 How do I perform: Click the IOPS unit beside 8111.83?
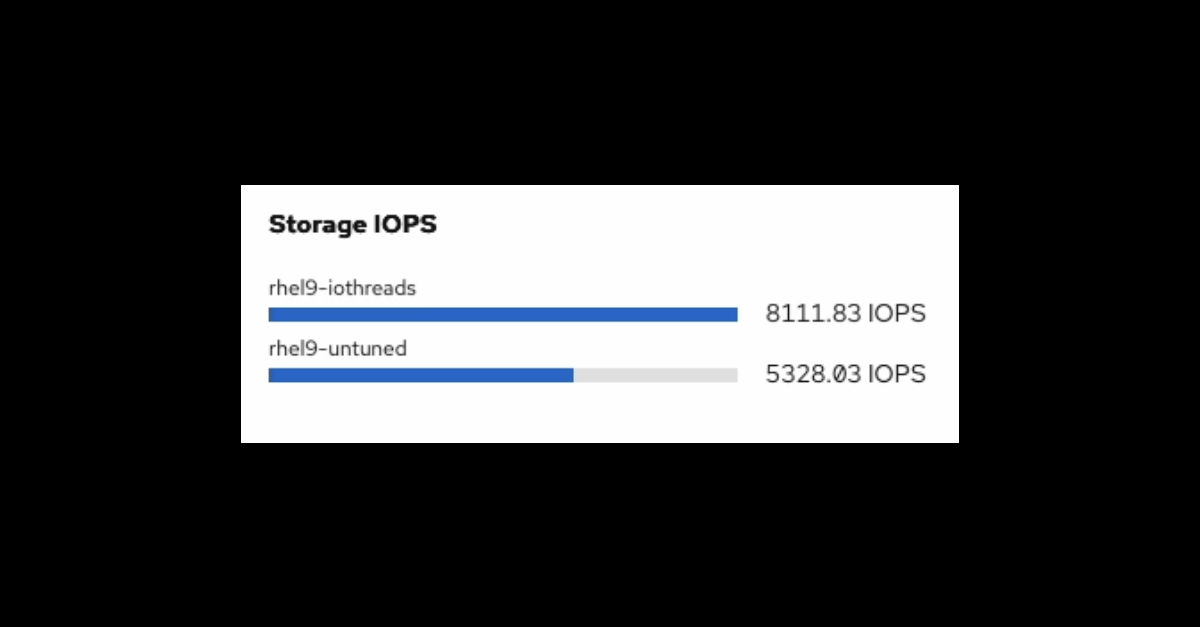(x=897, y=314)
